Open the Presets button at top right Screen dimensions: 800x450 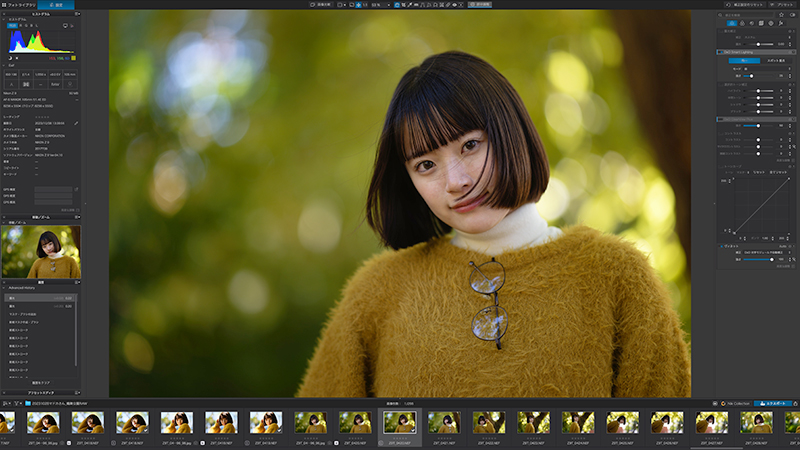[782, 5]
